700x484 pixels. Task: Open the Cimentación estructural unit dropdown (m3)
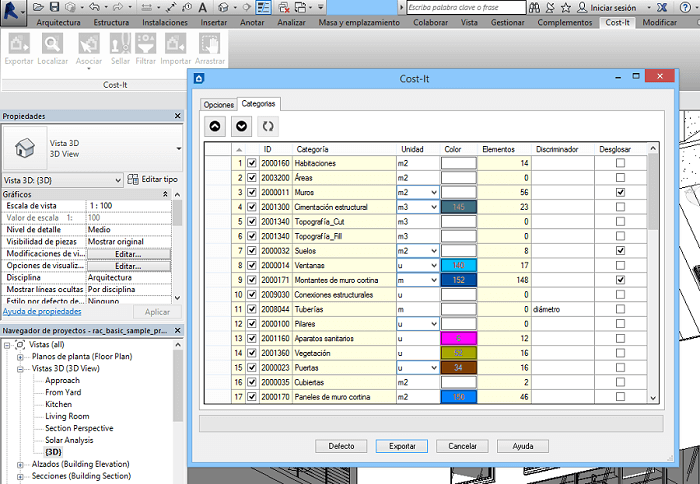(x=433, y=207)
